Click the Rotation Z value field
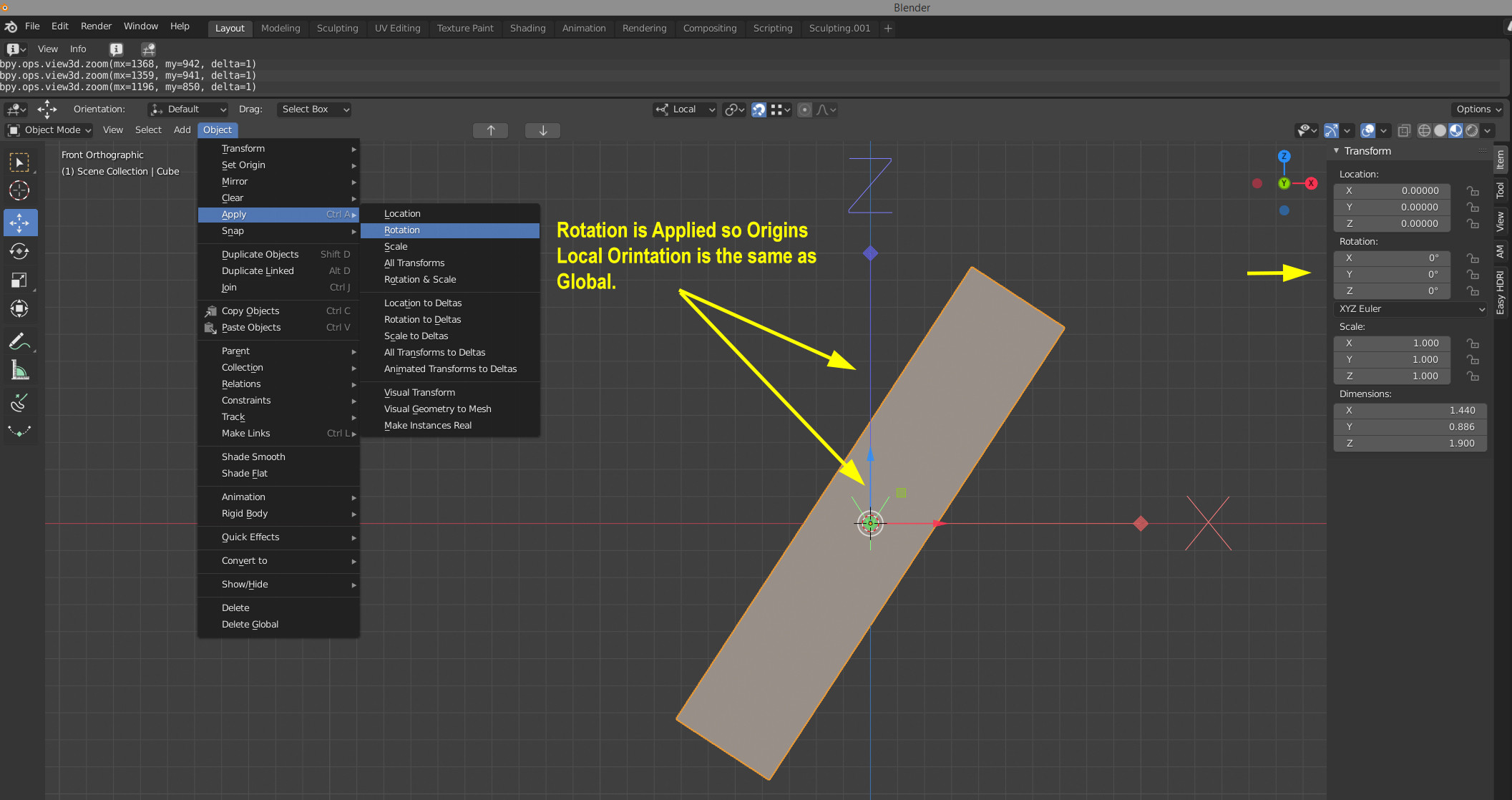 1392,291
